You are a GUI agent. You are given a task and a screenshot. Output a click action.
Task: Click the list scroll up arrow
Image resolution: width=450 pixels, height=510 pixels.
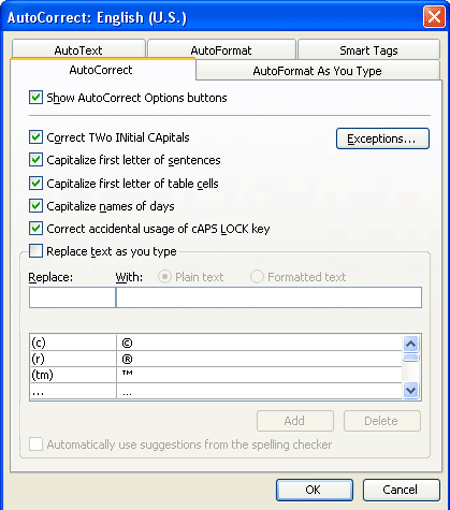click(x=411, y=344)
